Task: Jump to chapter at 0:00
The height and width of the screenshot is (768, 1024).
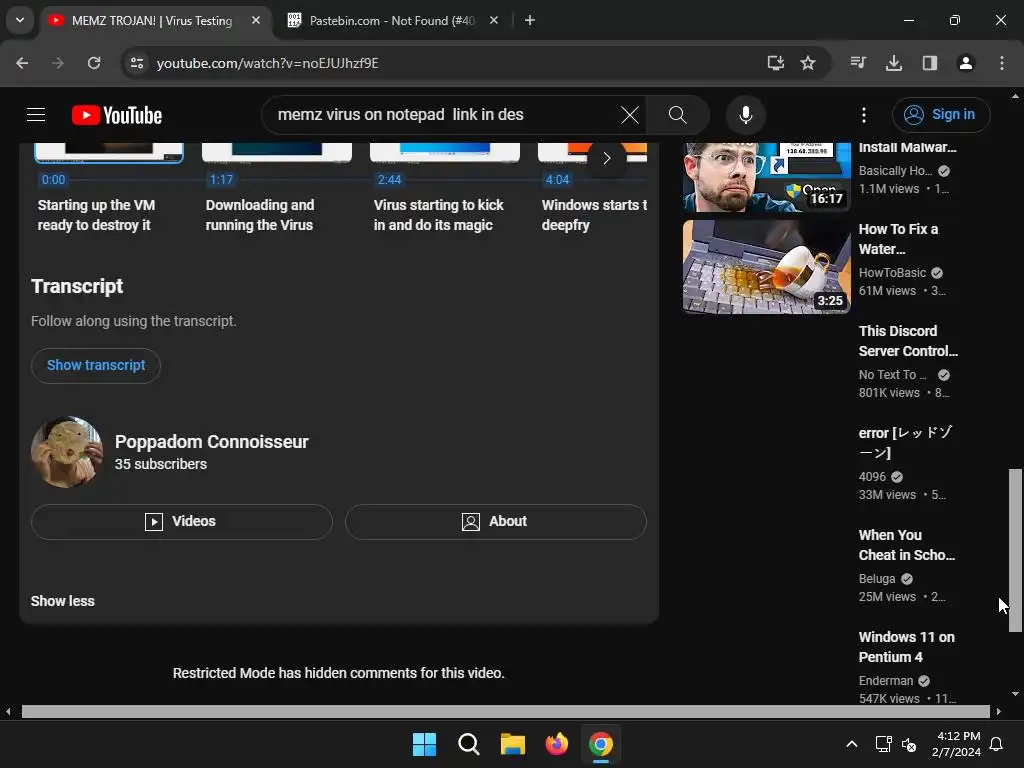Action: tap(54, 180)
